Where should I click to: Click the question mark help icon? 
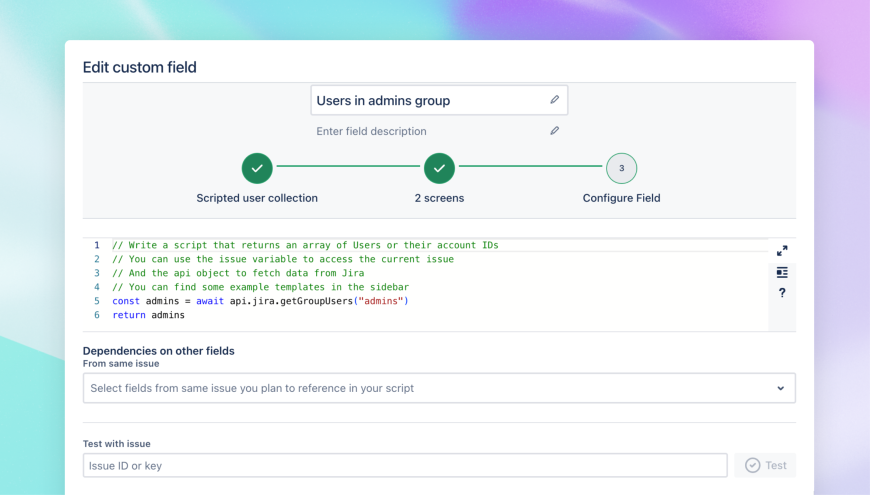(782, 293)
